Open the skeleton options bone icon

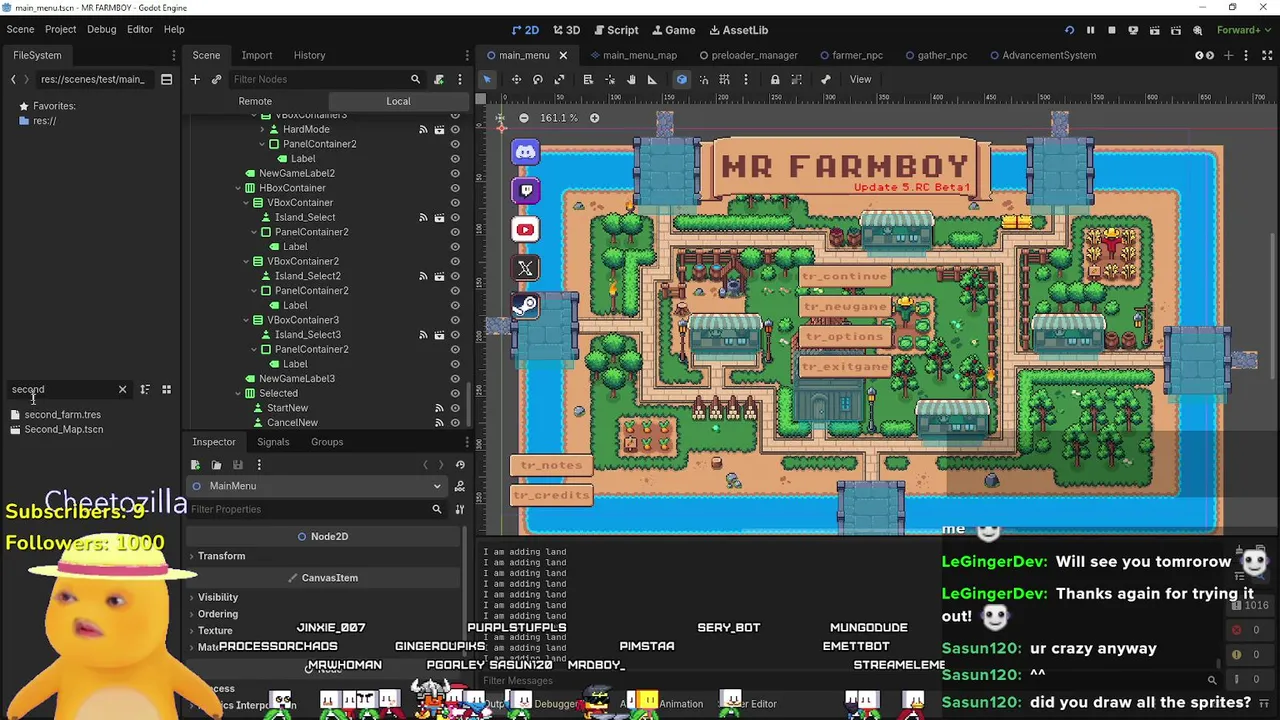coord(826,79)
